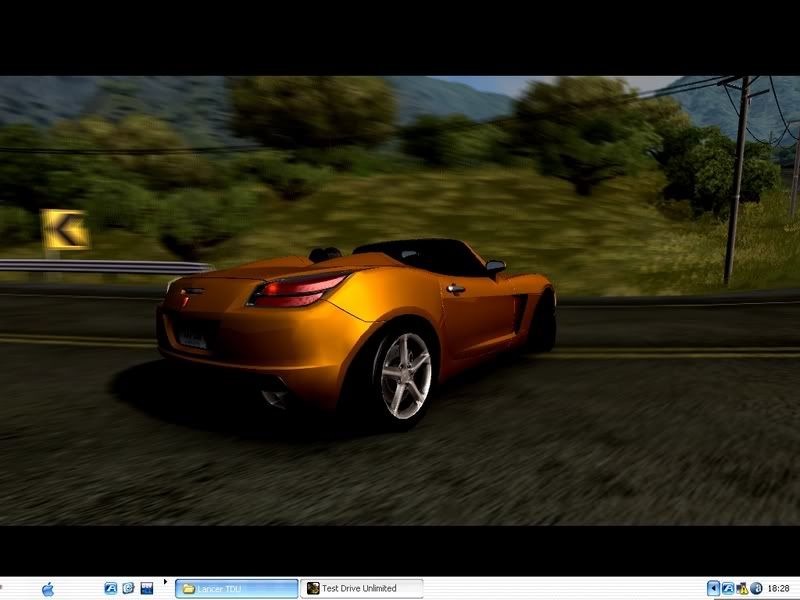Open the Apple logo start menu
This screenshot has height=600, width=800.
(48, 589)
